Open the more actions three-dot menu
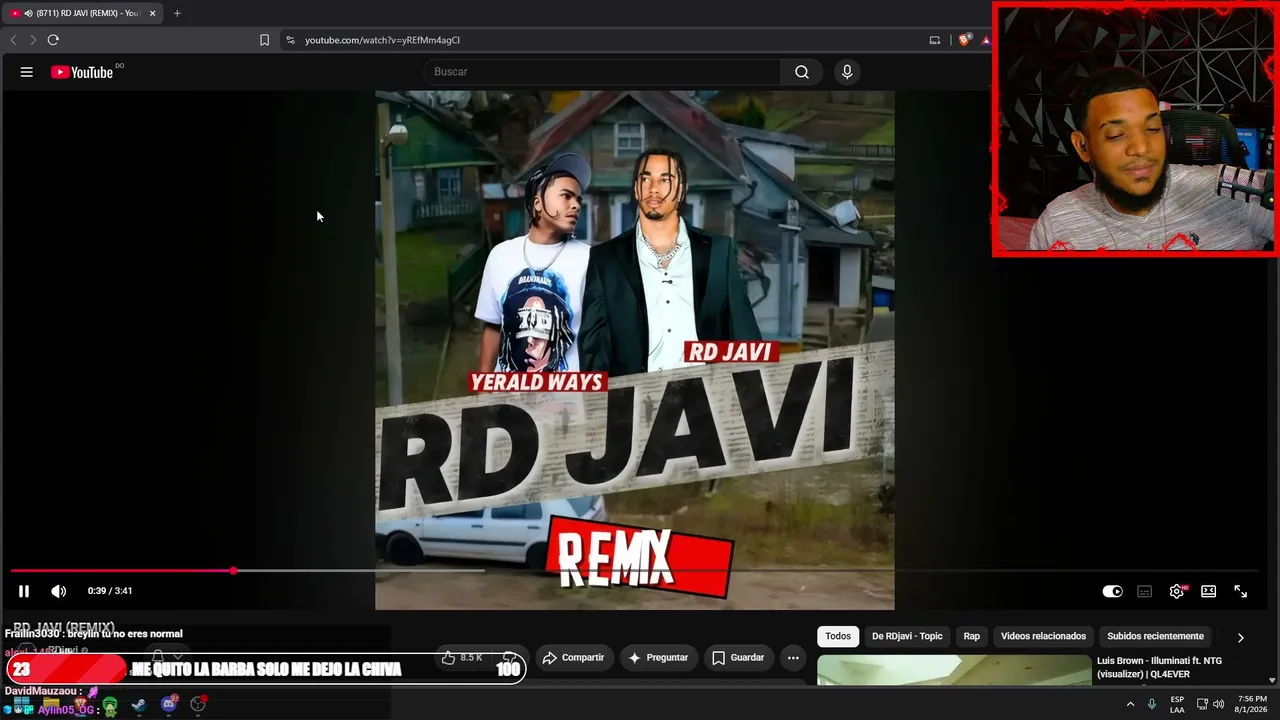The height and width of the screenshot is (720, 1280). click(x=793, y=658)
